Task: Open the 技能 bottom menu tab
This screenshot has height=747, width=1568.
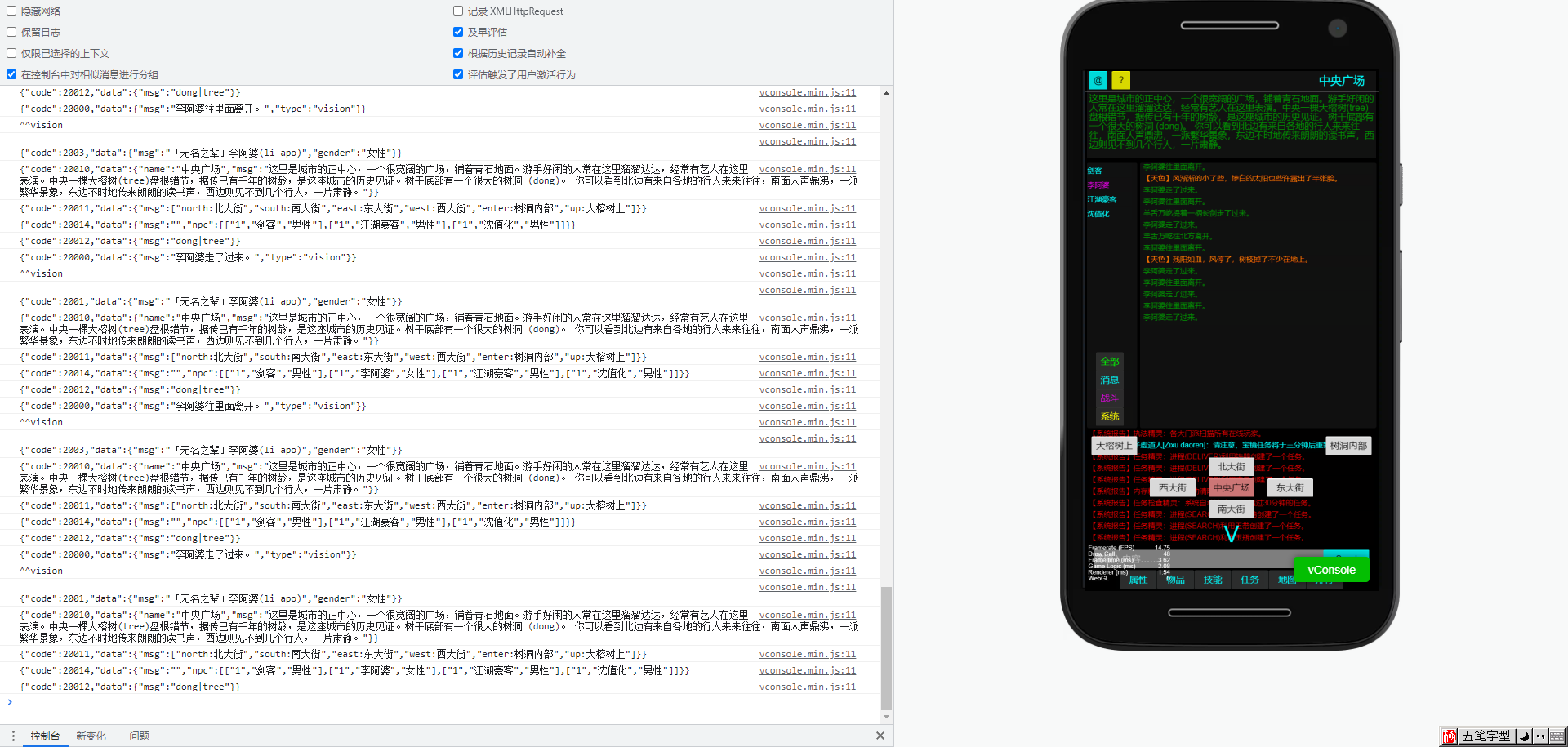Action: tap(1213, 580)
